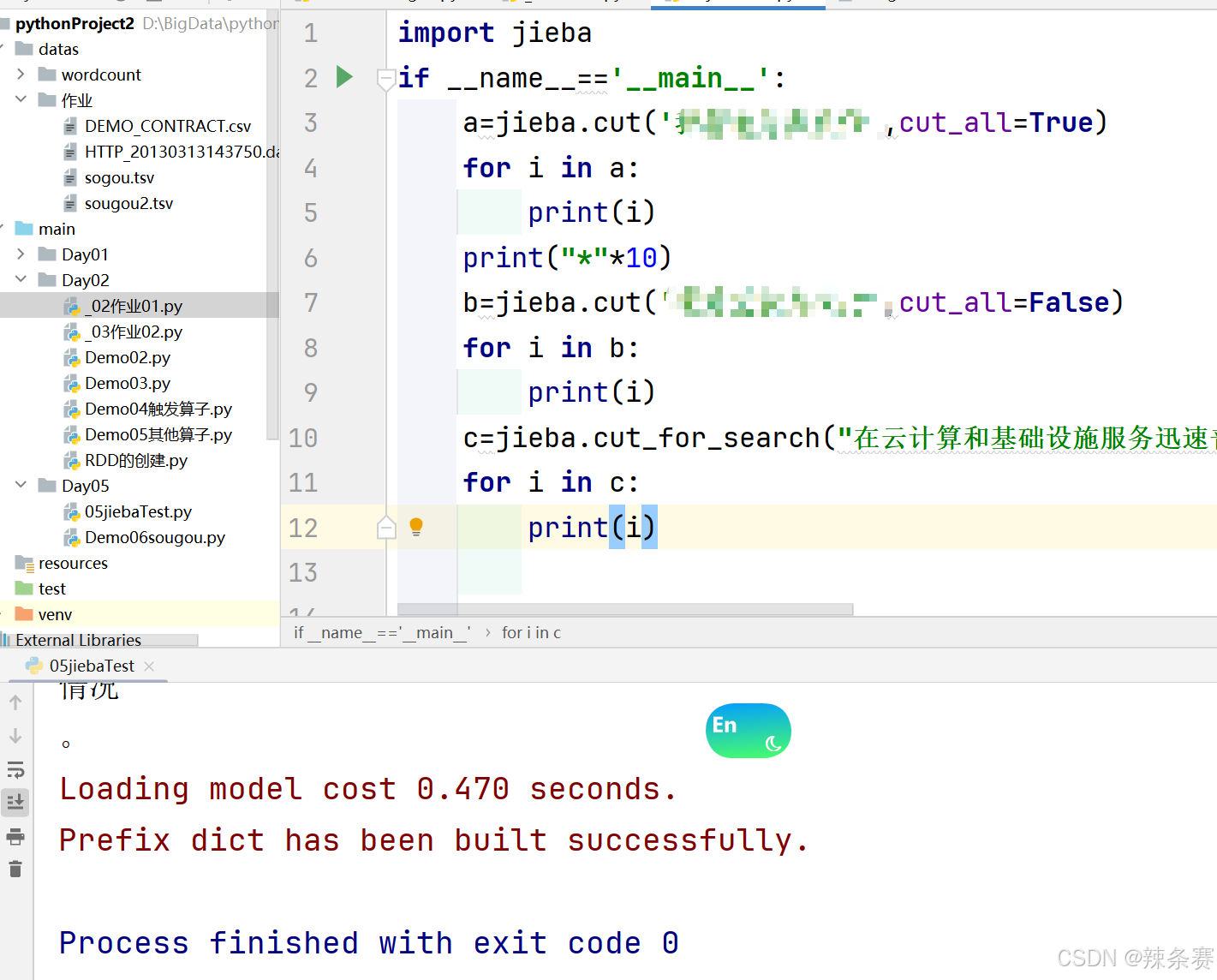Print the console output
This screenshot has width=1217, height=980.
click(15, 837)
